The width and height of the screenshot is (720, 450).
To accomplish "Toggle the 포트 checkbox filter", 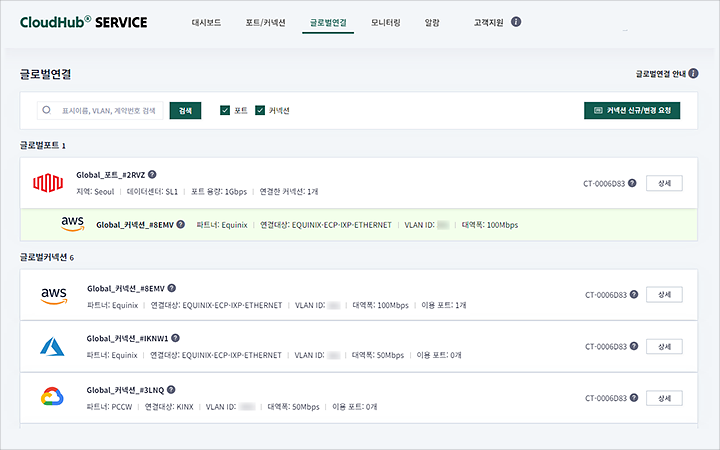I will coord(225,110).
